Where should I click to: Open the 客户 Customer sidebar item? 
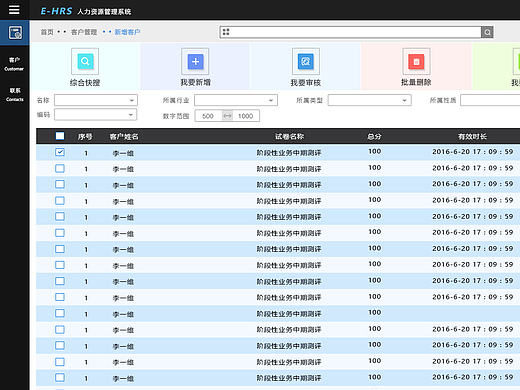[x=14, y=64]
